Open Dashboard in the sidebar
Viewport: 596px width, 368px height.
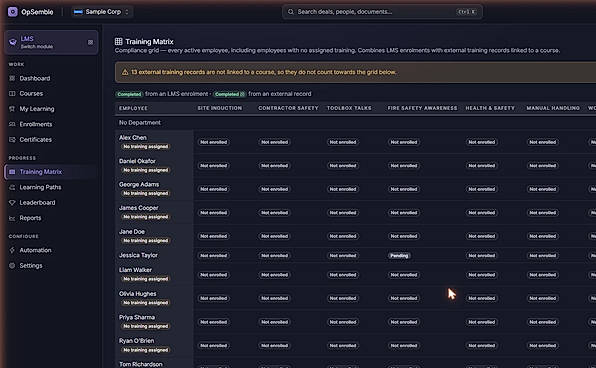pyautogui.click(x=51, y=78)
